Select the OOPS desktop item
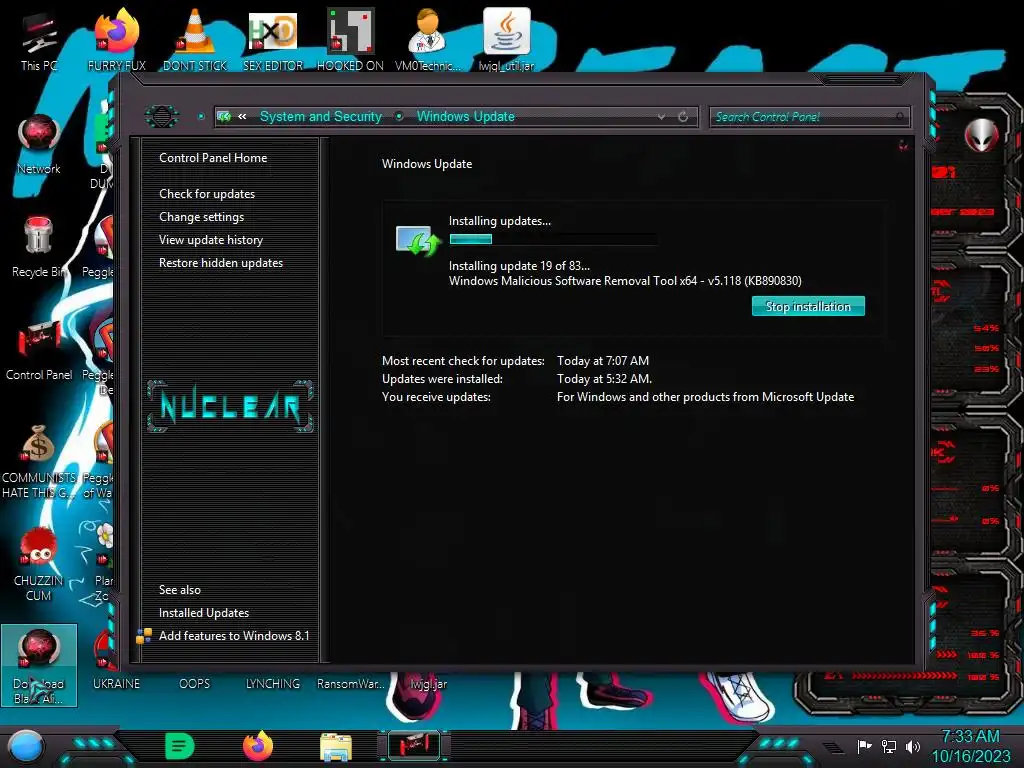Image resolution: width=1024 pixels, height=768 pixels. 195,684
